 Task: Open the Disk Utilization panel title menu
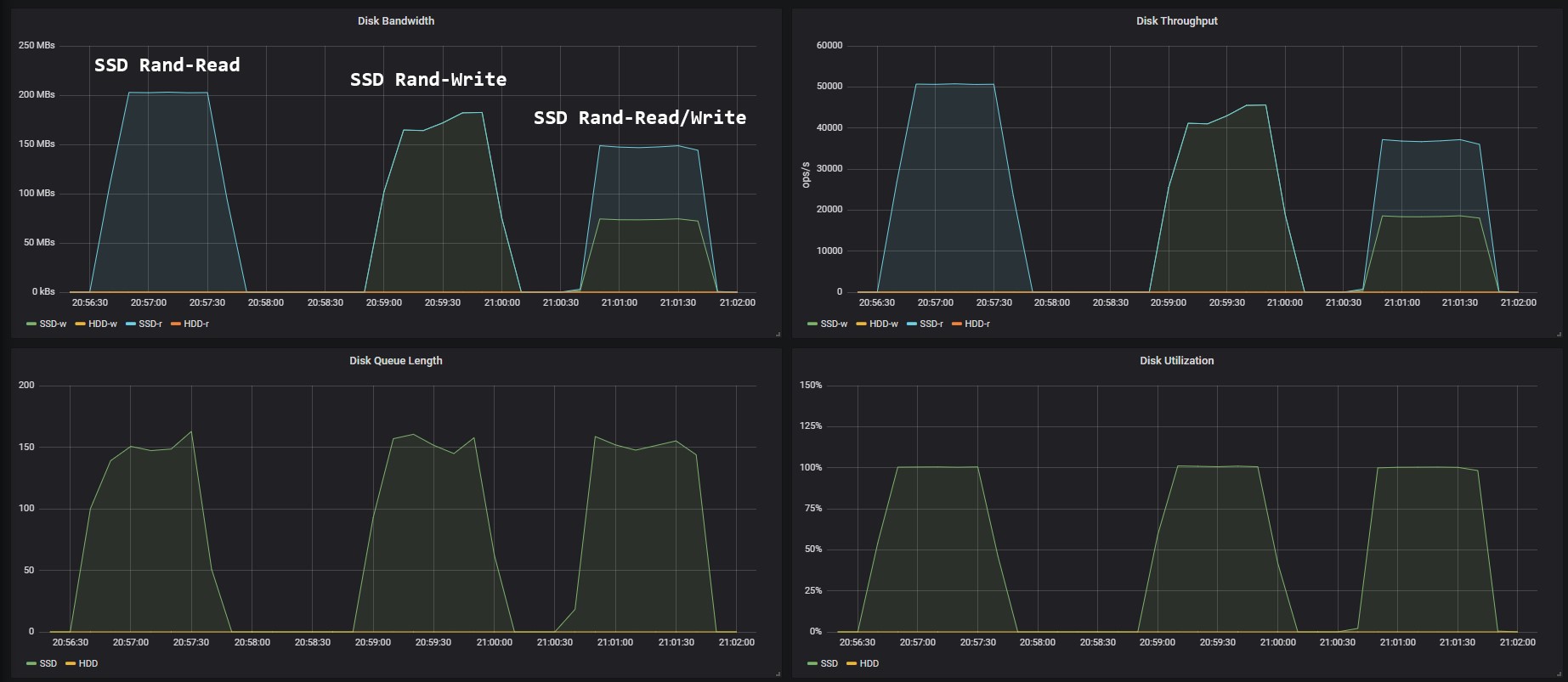click(x=1176, y=361)
